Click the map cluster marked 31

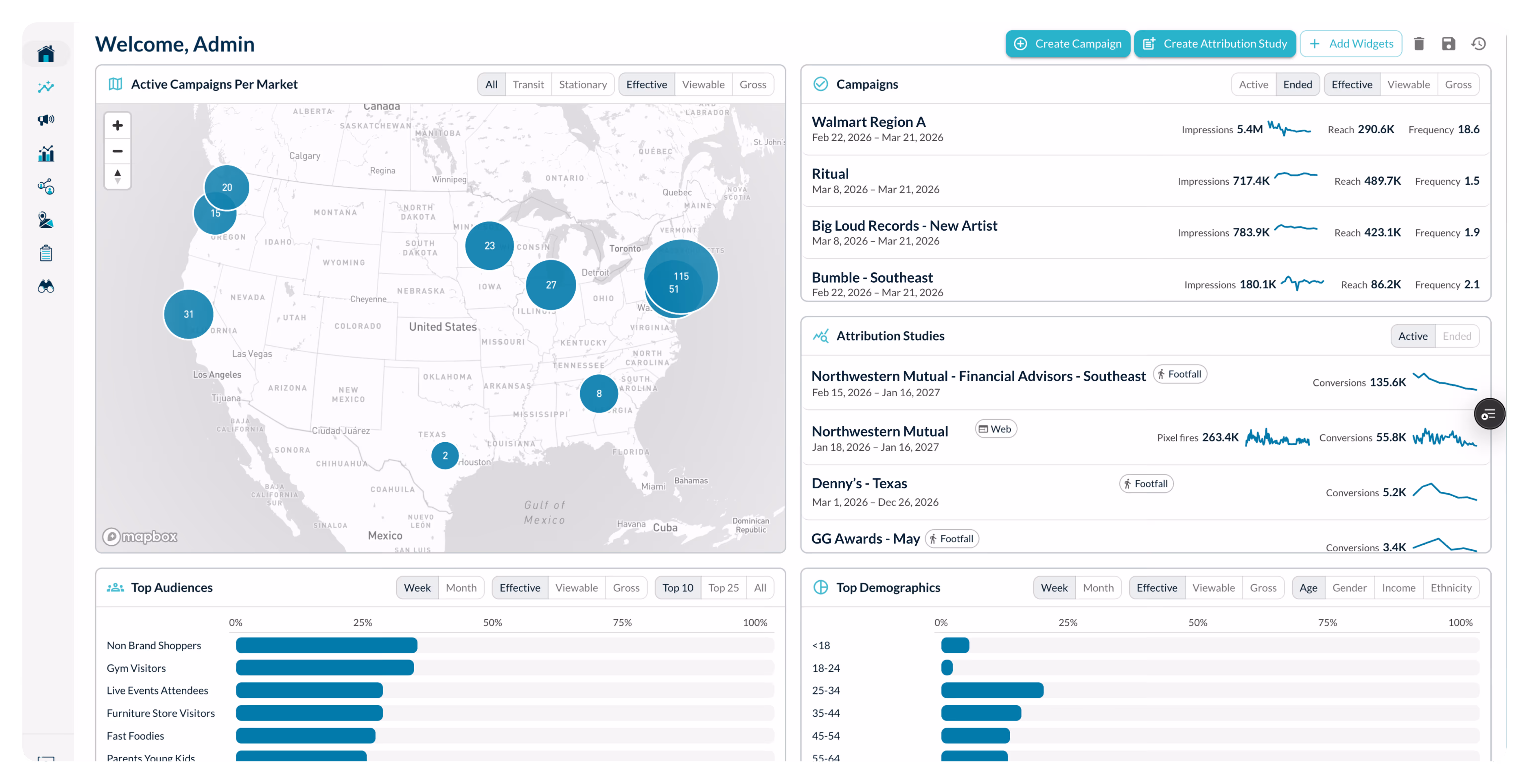point(188,314)
